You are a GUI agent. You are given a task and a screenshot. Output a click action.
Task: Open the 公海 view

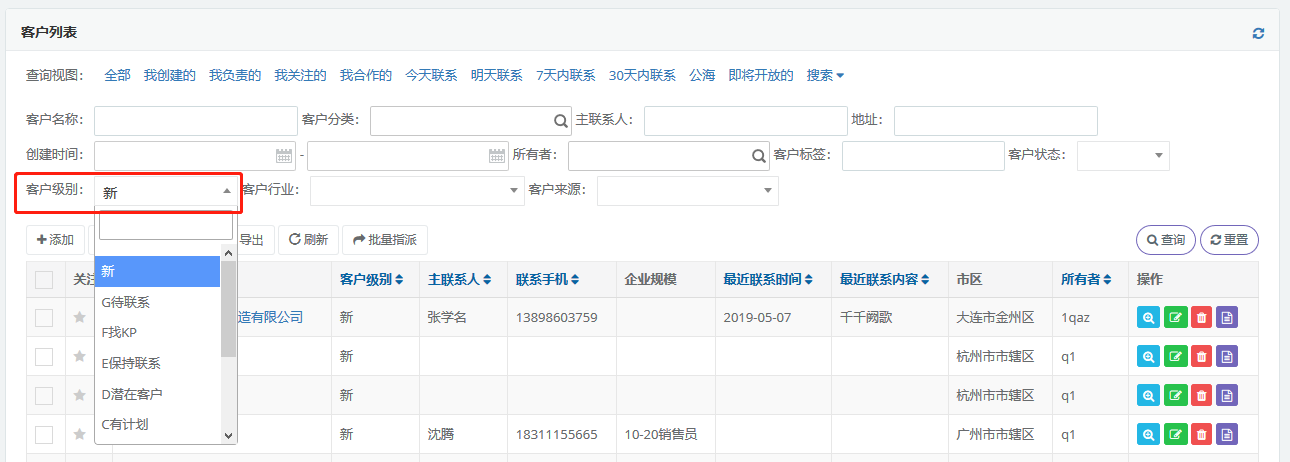click(702, 75)
